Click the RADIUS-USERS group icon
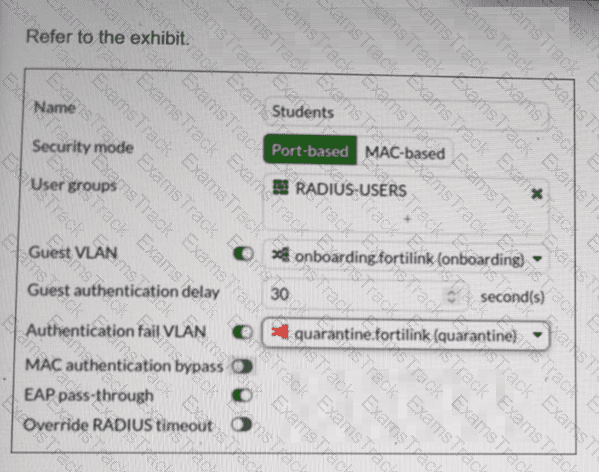Screen dimensions: 599x472 click(x=280, y=188)
